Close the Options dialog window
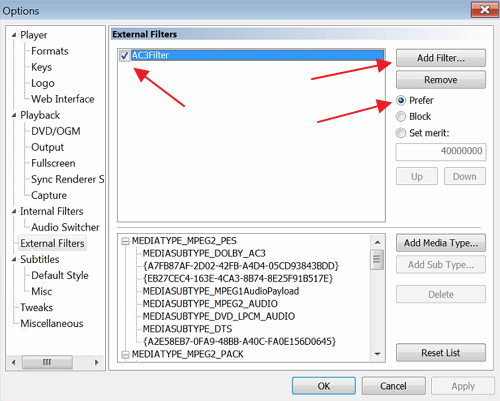 [x=484, y=10]
